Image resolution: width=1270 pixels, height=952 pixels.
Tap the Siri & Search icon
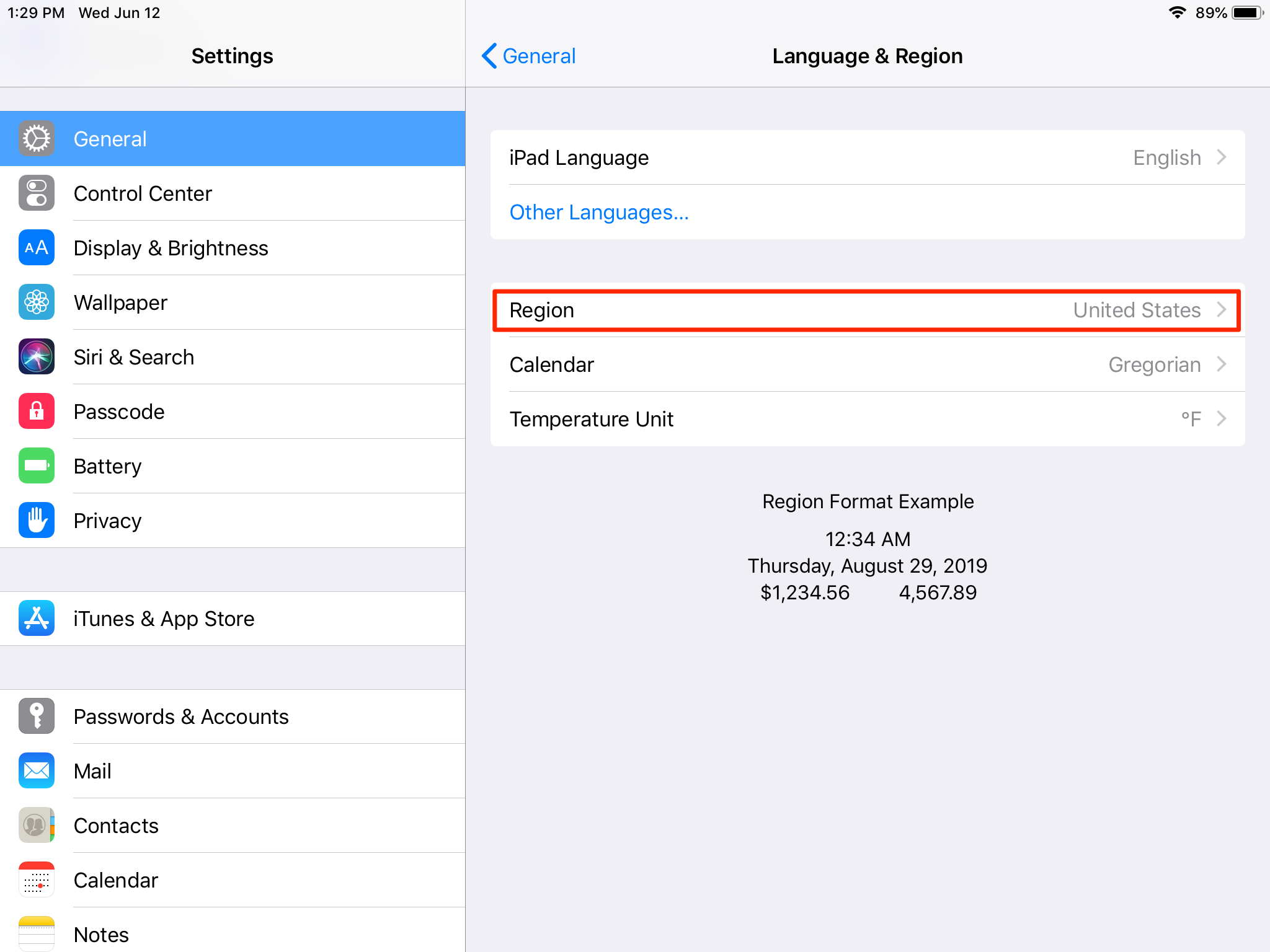[x=37, y=357]
